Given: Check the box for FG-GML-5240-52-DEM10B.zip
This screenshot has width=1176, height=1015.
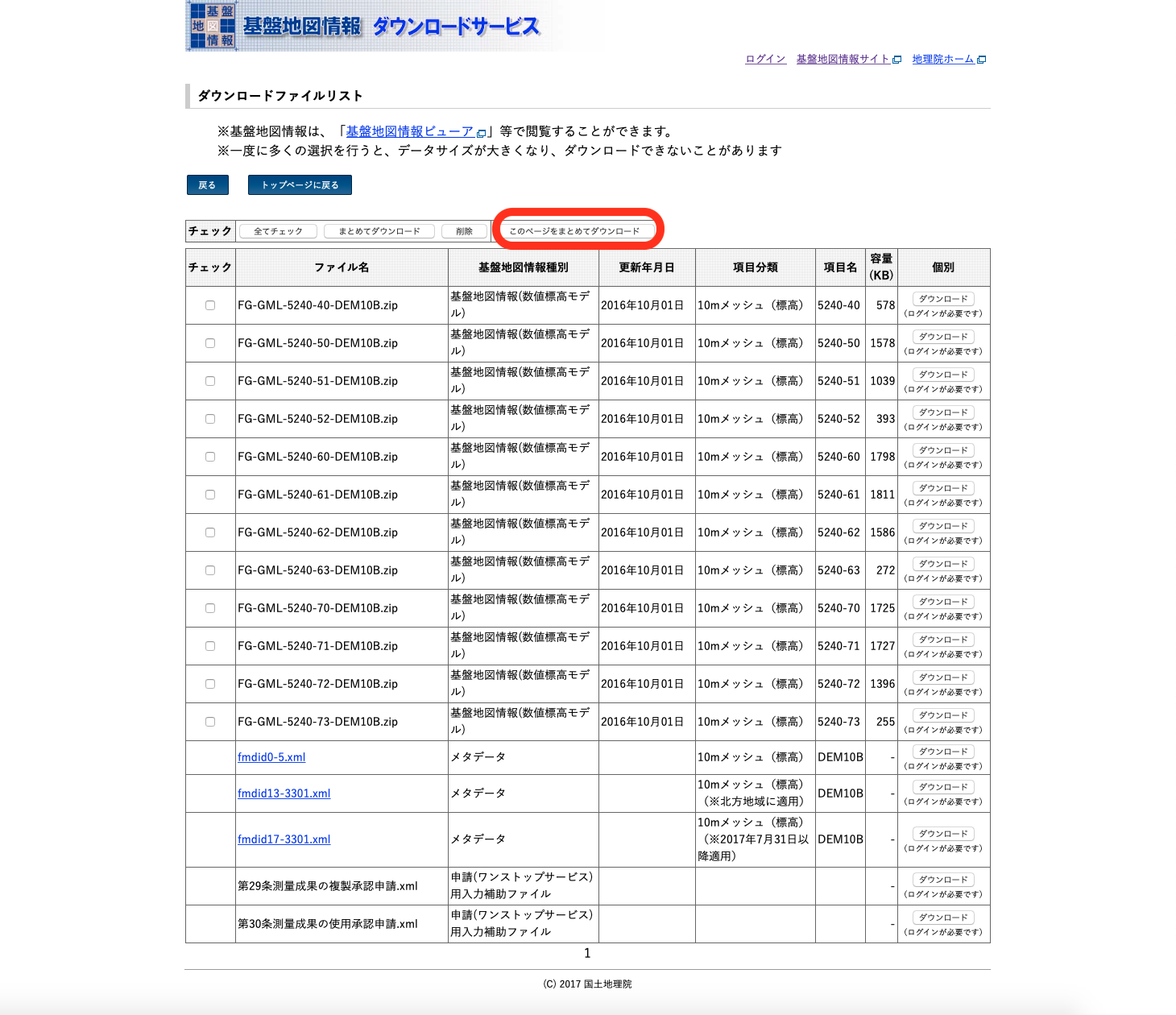Looking at the screenshot, I should [210, 418].
